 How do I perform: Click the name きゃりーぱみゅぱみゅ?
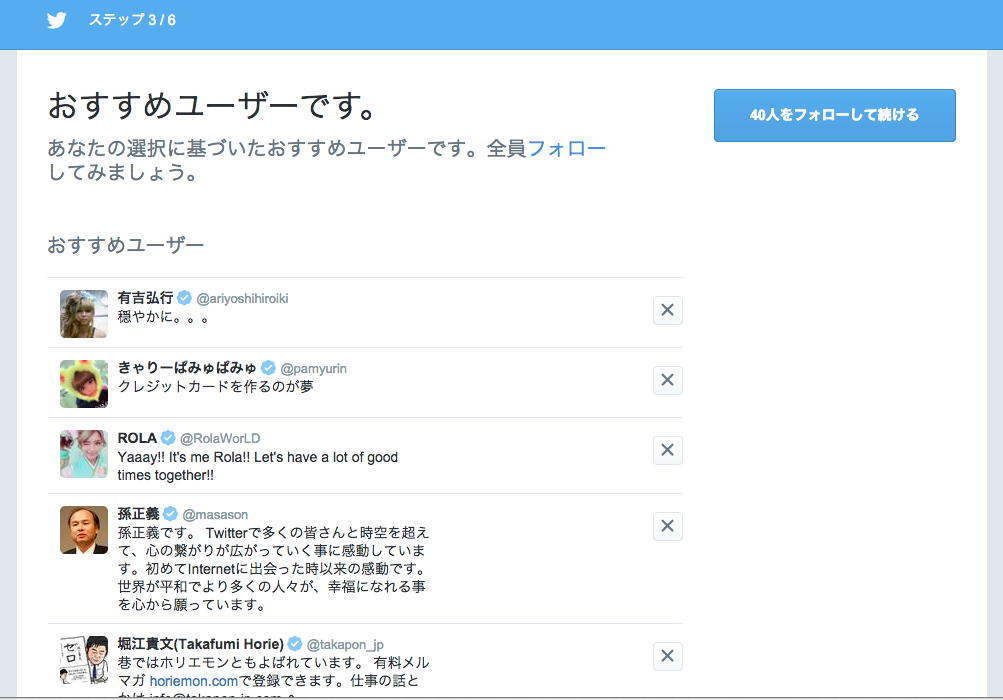tap(187, 367)
